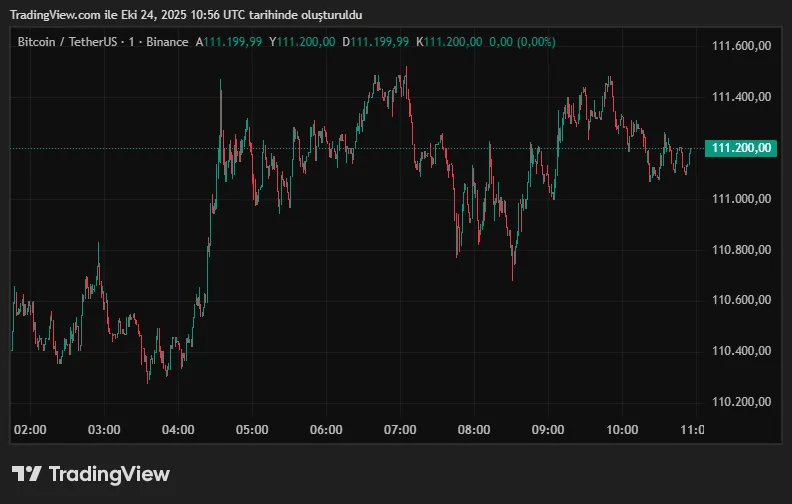Click the TradingView wordmark text

108,474
